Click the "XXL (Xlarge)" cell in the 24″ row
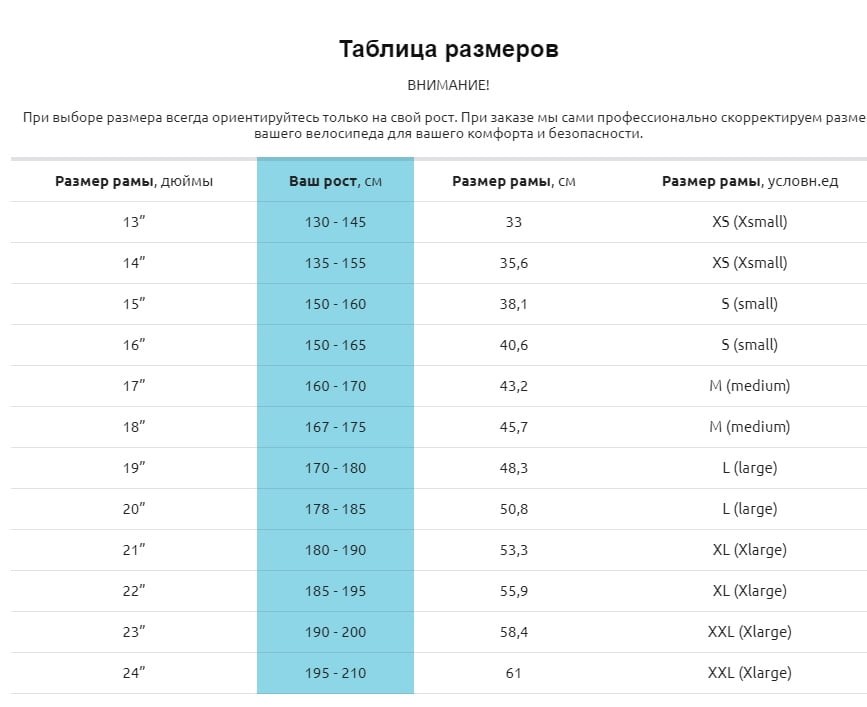The width and height of the screenshot is (867, 707). pos(749,673)
